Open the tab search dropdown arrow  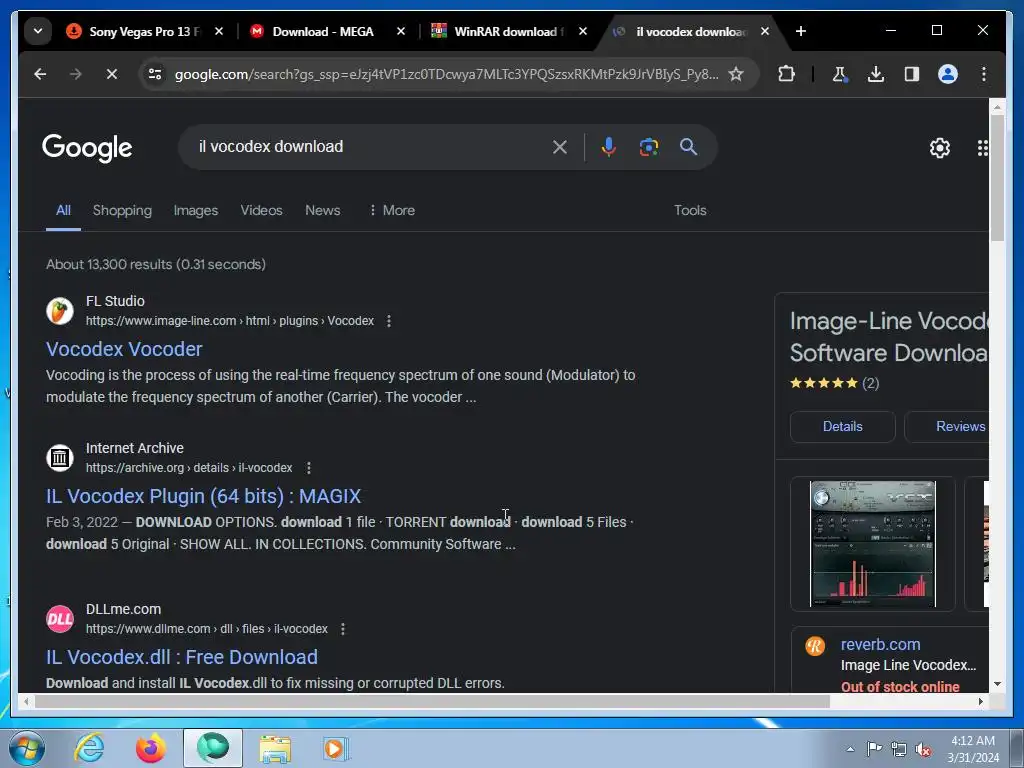click(x=38, y=31)
